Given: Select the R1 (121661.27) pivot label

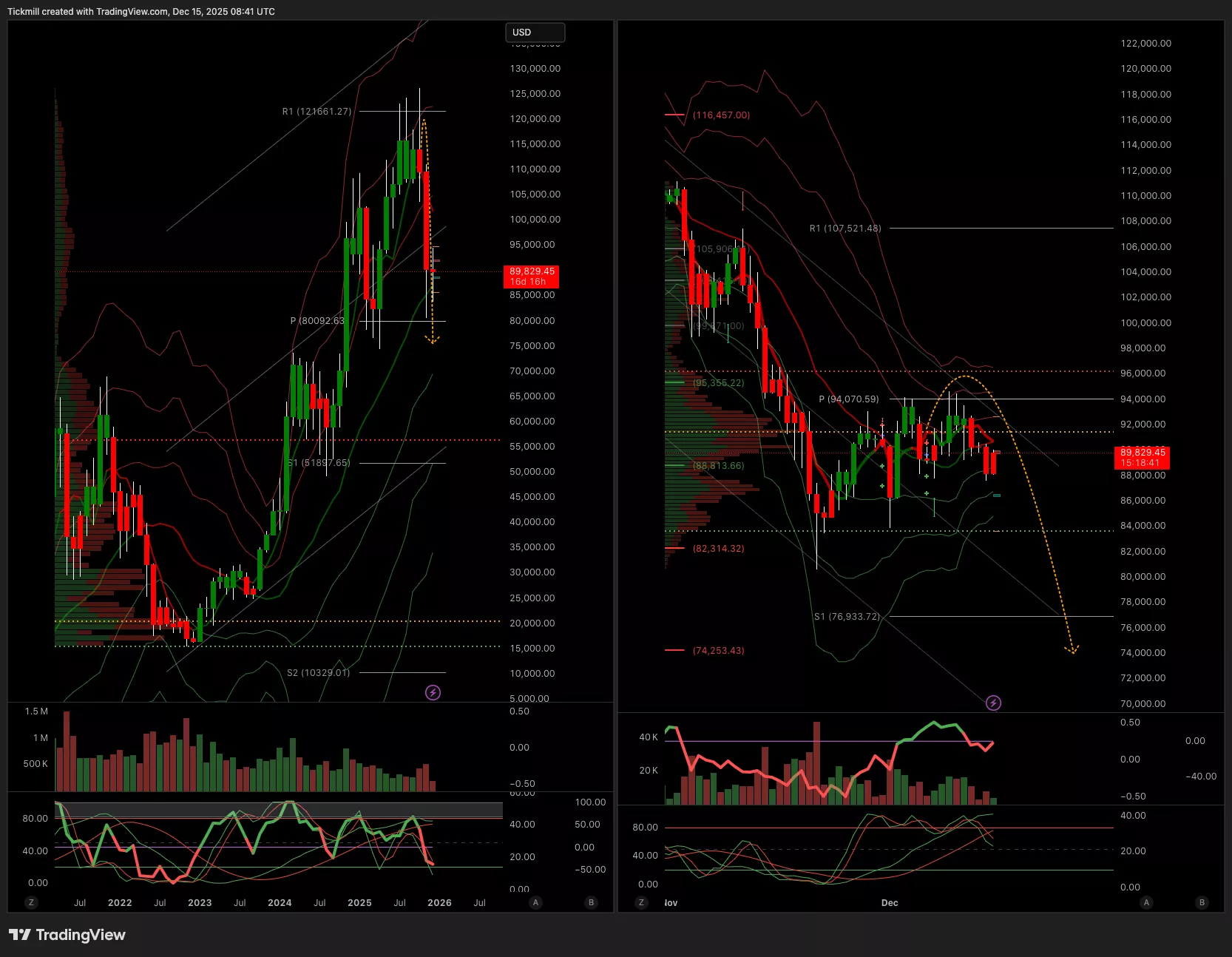Looking at the screenshot, I should (x=317, y=112).
